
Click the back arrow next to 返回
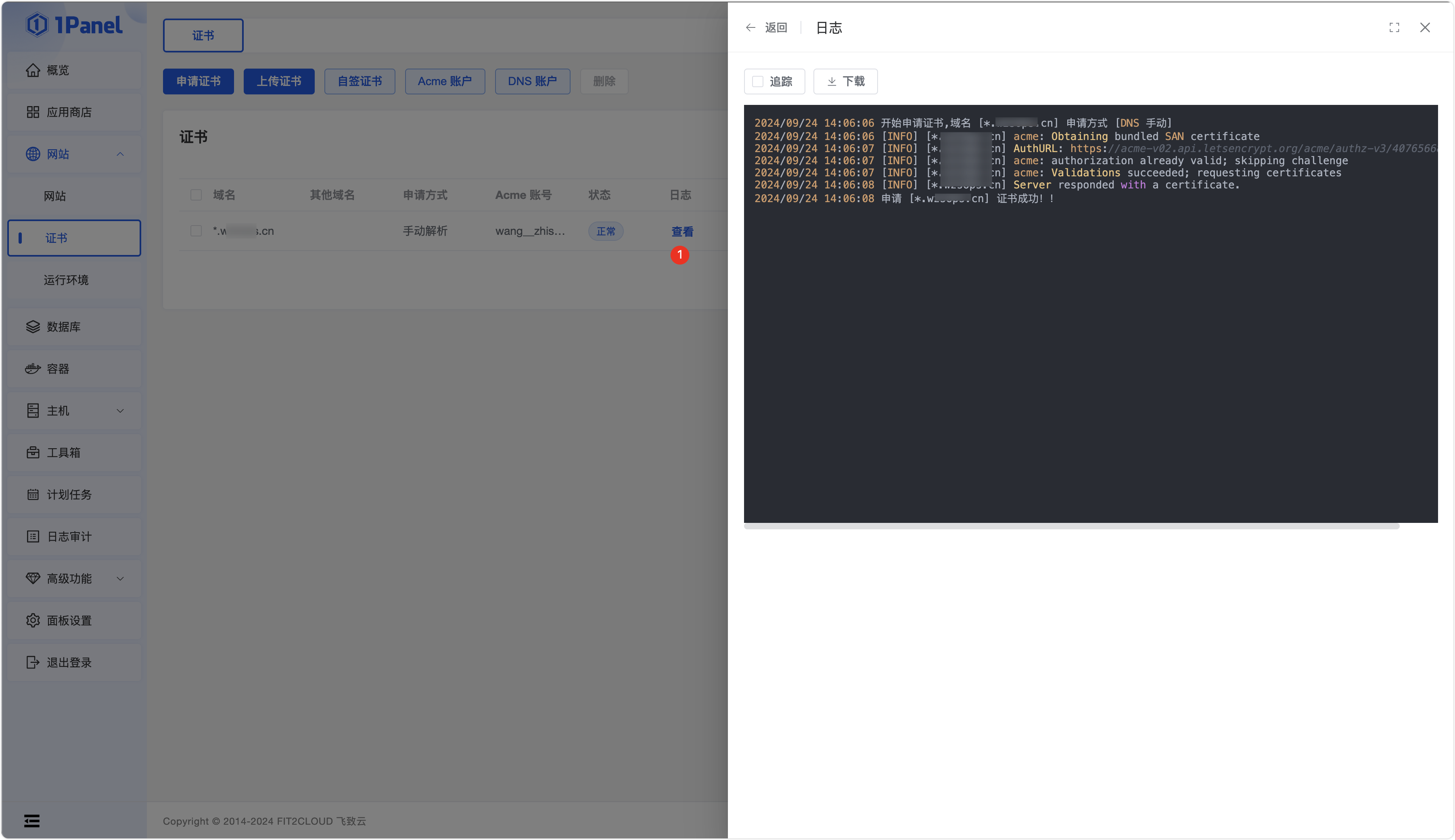[750, 28]
